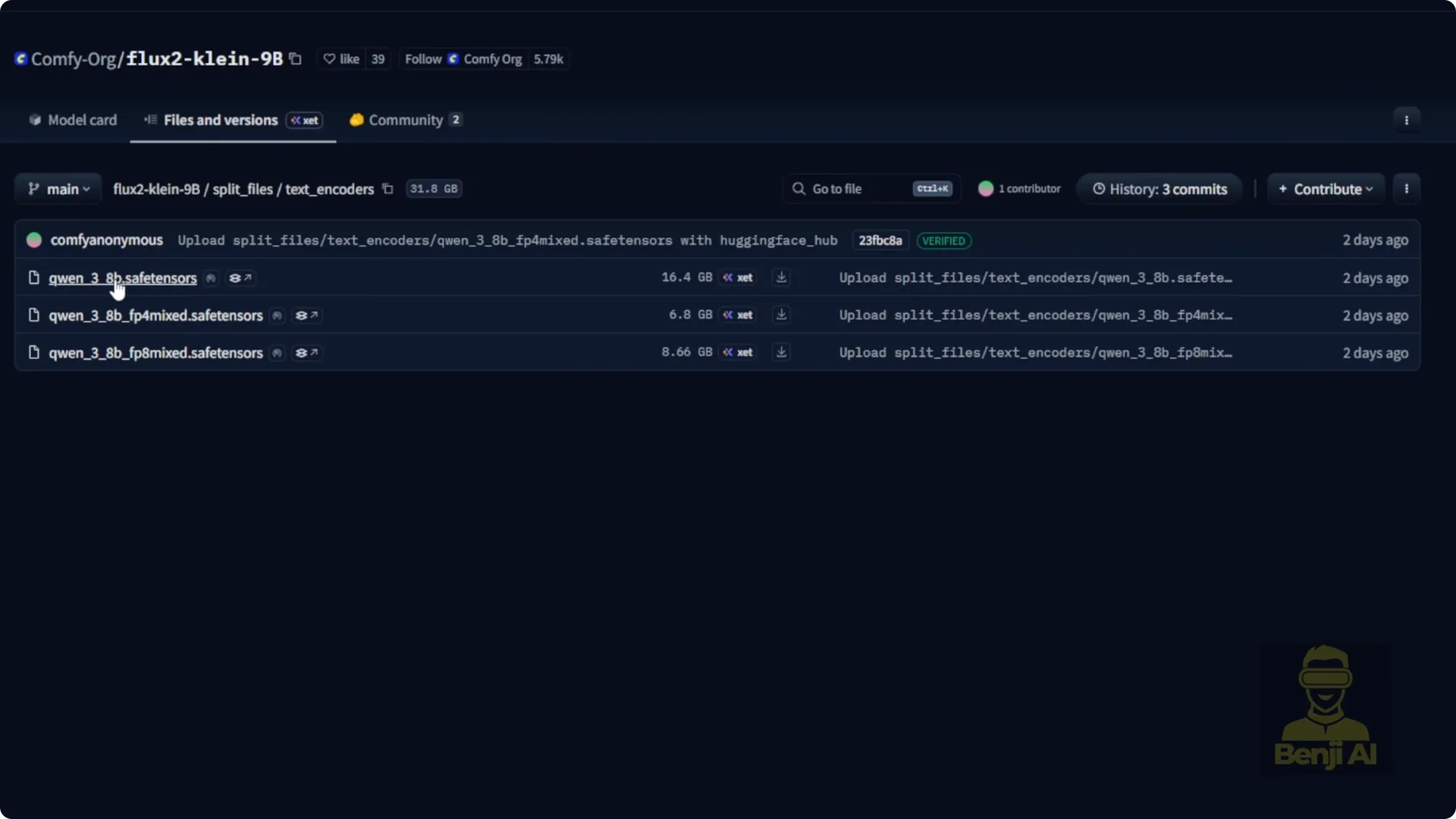Screen dimensions: 1456x819
Task: Open tensor viewer for qwen_3_8b_fp4mixed.safetensors
Action: pos(306,315)
